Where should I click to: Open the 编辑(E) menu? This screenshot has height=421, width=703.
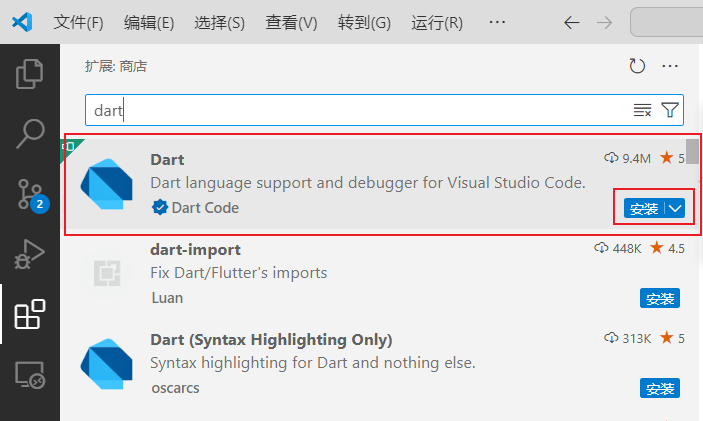pyautogui.click(x=149, y=22)
